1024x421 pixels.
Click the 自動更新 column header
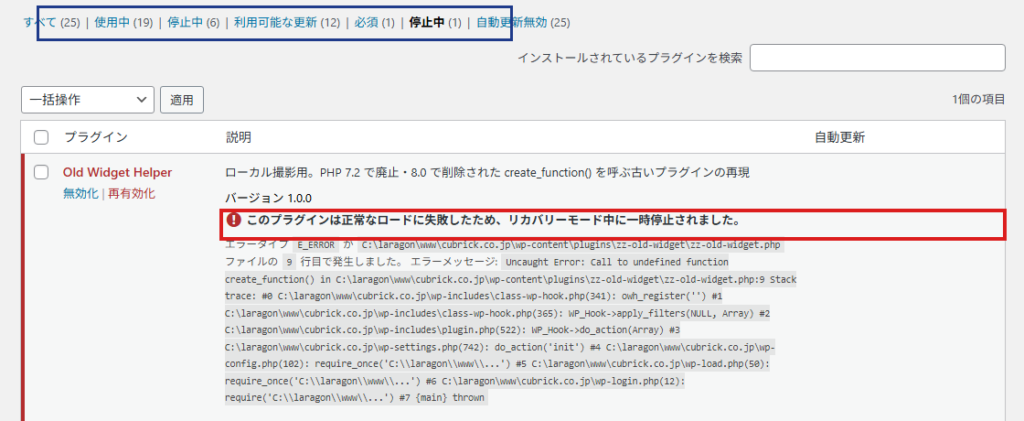tap(839, 138)
